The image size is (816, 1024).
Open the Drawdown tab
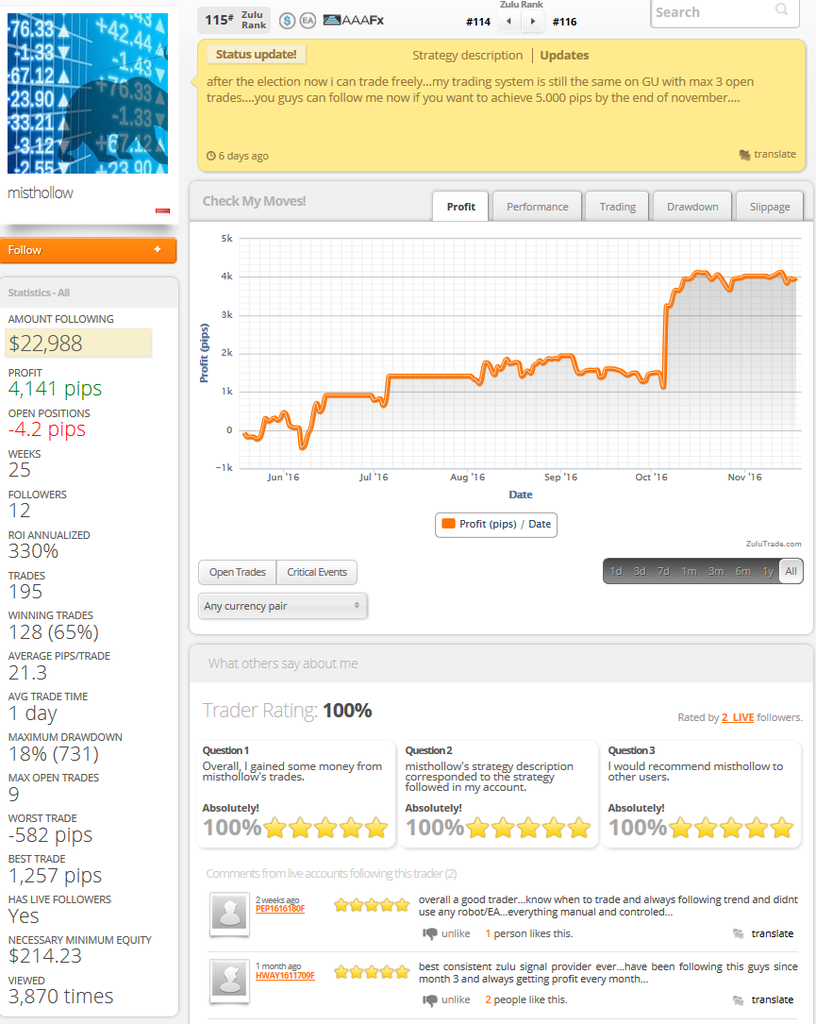[x=693, y=206]
